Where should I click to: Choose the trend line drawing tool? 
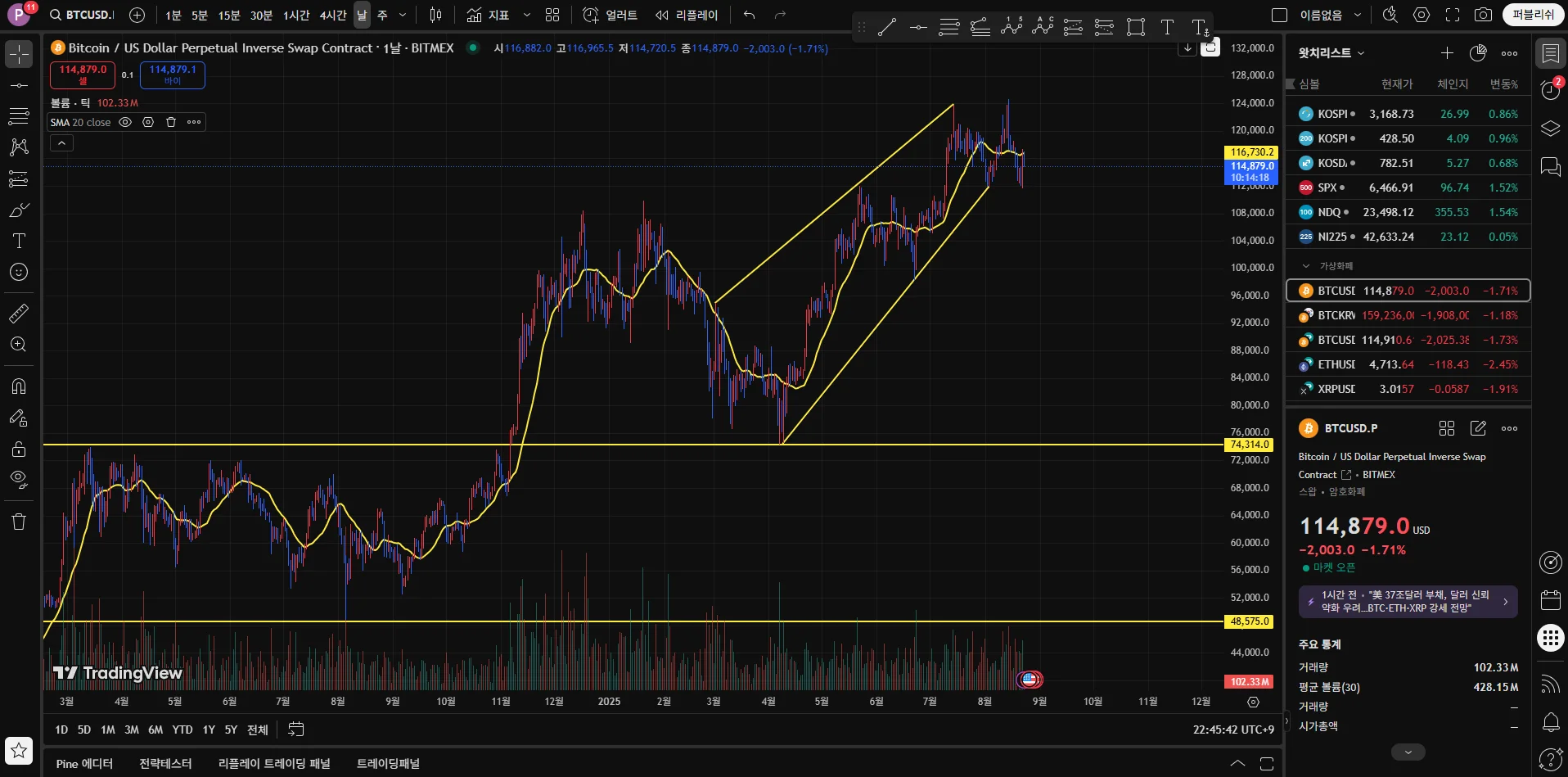coord(19,86)
